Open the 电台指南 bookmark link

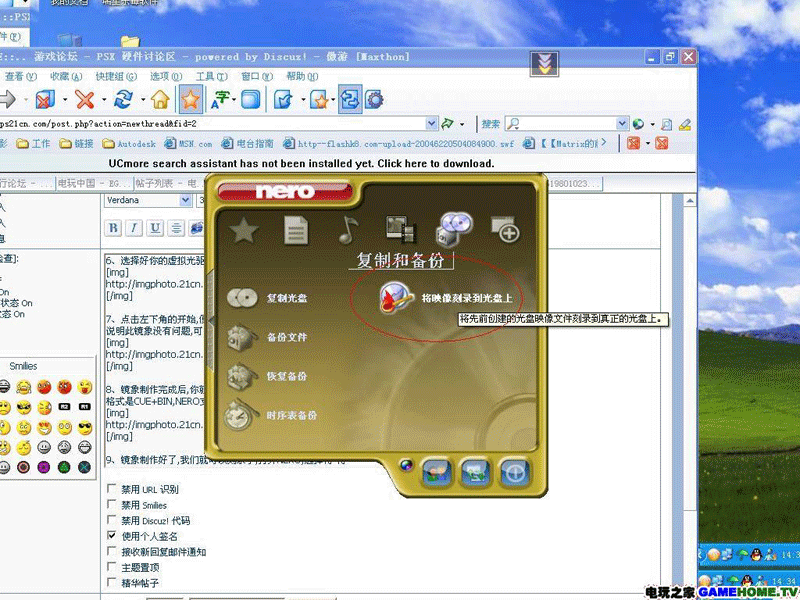click(x=248, y=144)
